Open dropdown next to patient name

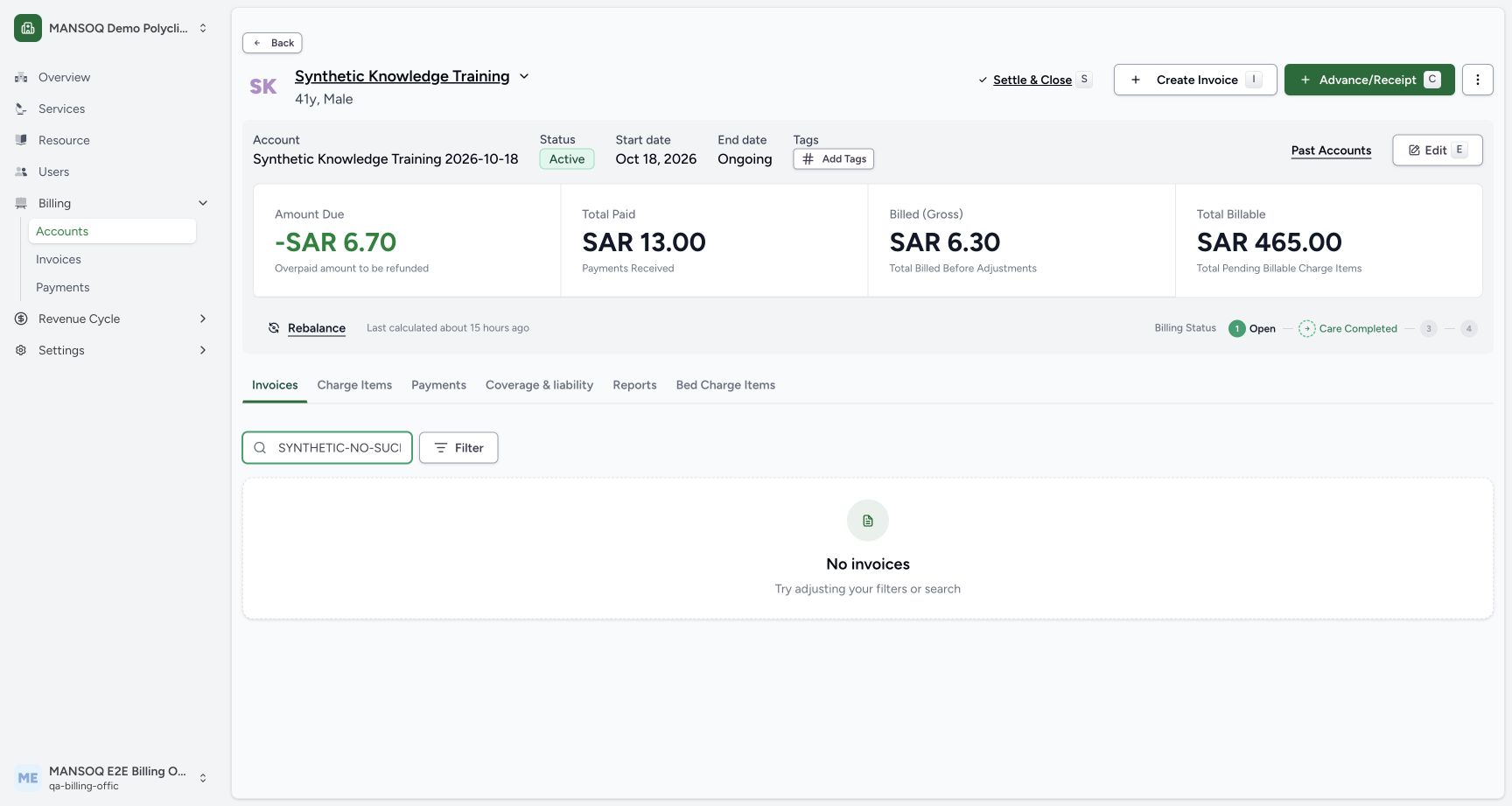pyautogui.click(x=524, y=76)
